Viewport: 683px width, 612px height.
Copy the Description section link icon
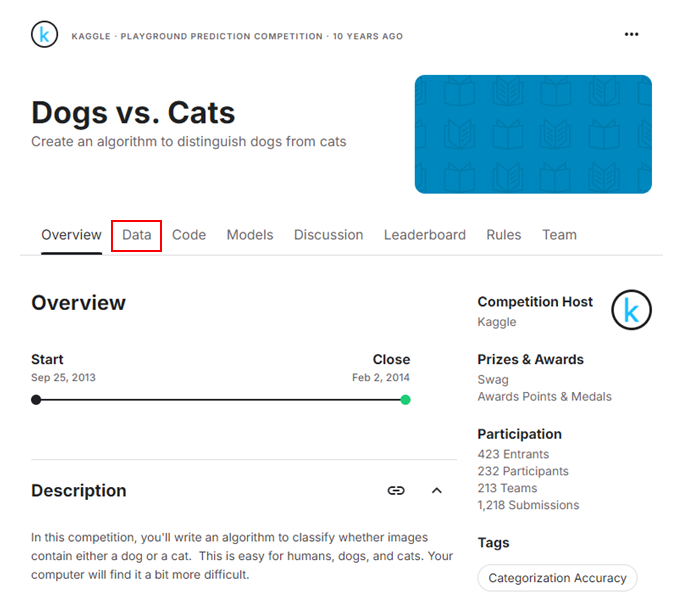pyautogui.click(x=396, y=490)
